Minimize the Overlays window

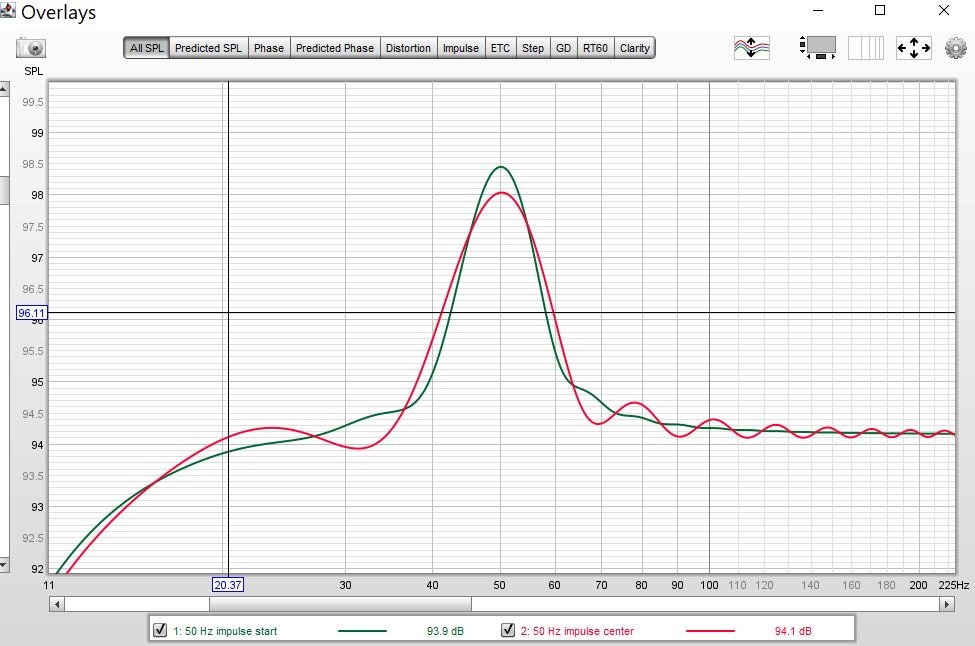(x=818, y=10)
